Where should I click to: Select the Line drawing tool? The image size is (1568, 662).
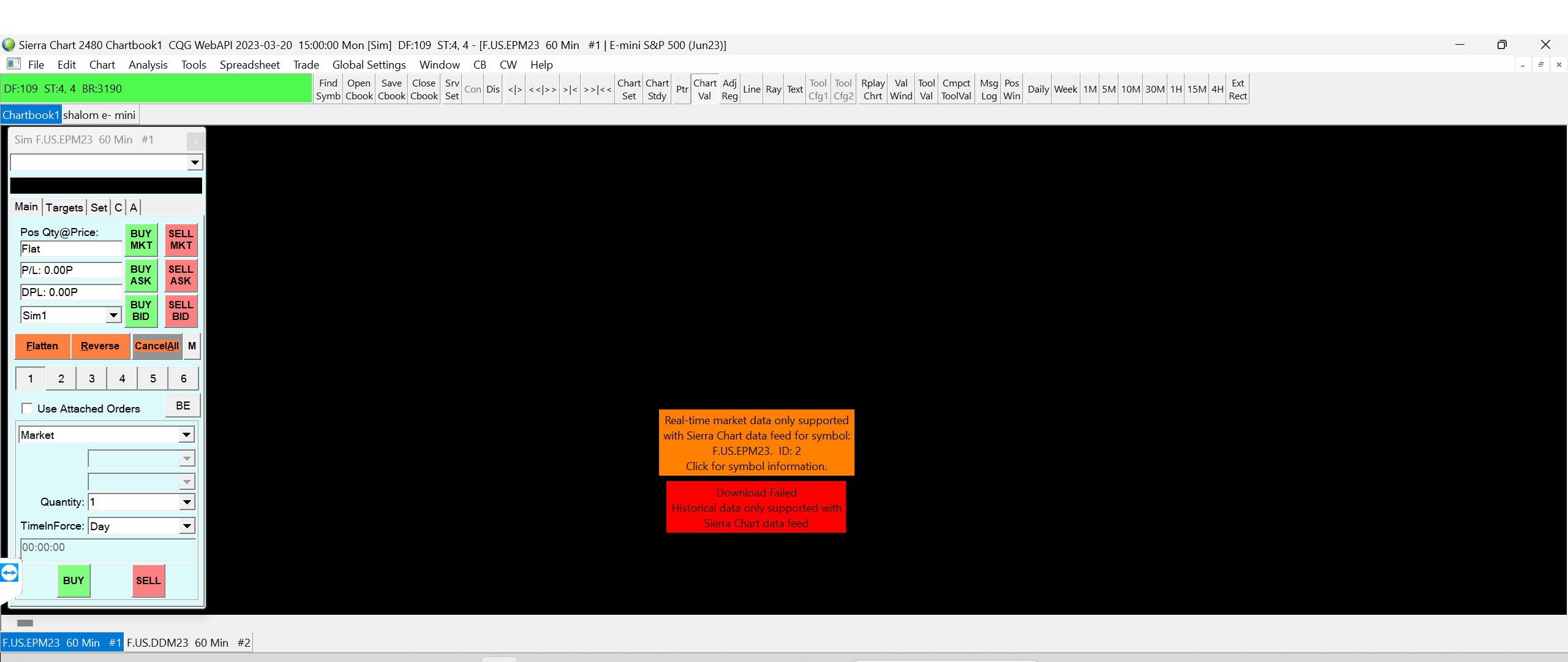coord(752,89)
